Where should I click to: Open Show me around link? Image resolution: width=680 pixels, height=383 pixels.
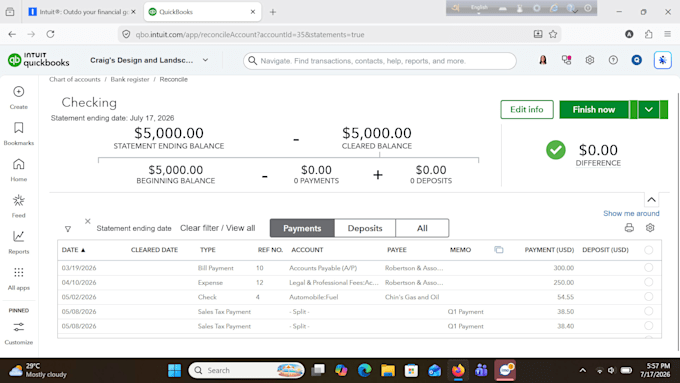click(631, 213)
